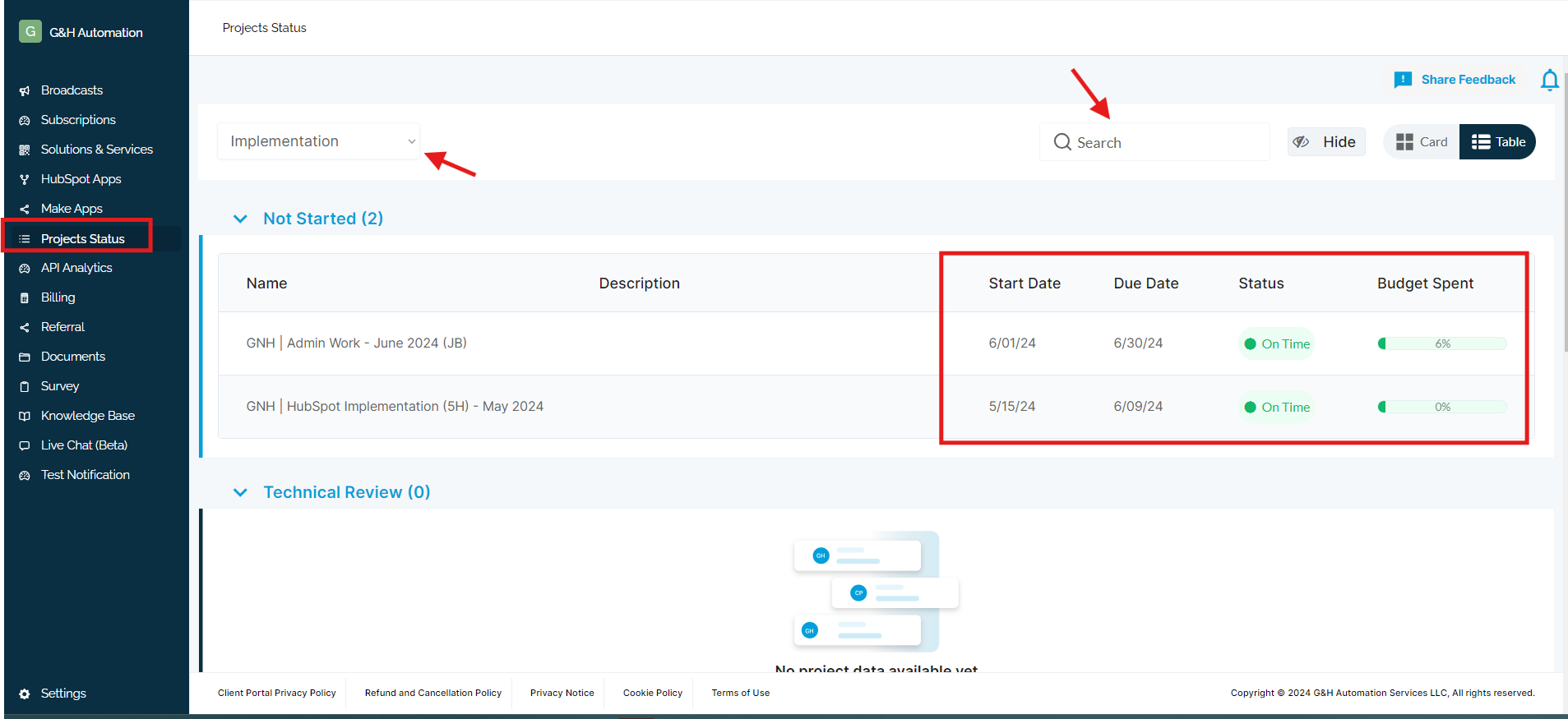Click the Share Feedback chat icon
Viewport: 1568px width, 719px height.
tap(1403, 80)
